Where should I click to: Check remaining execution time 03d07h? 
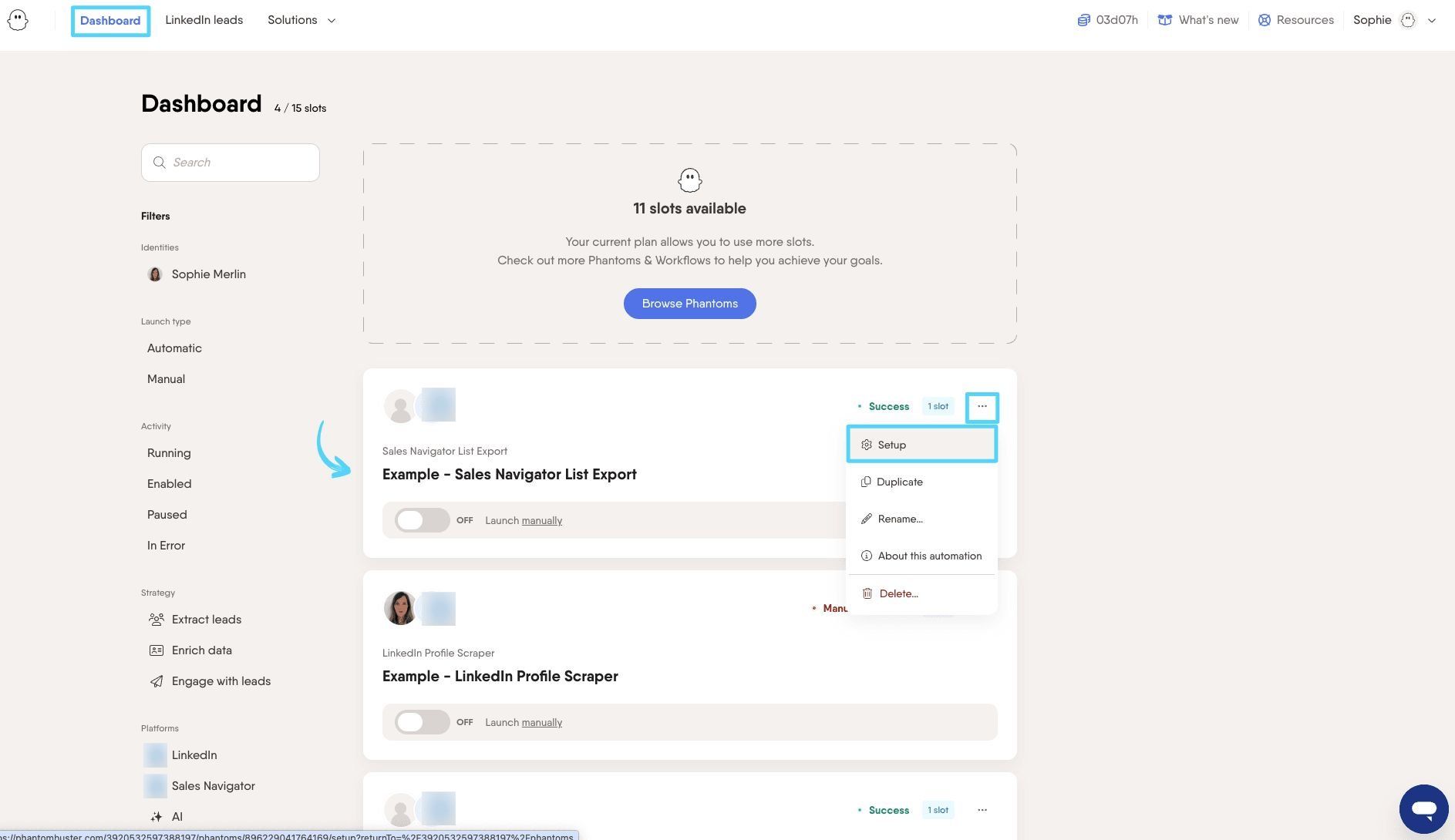click(1107, 20)
